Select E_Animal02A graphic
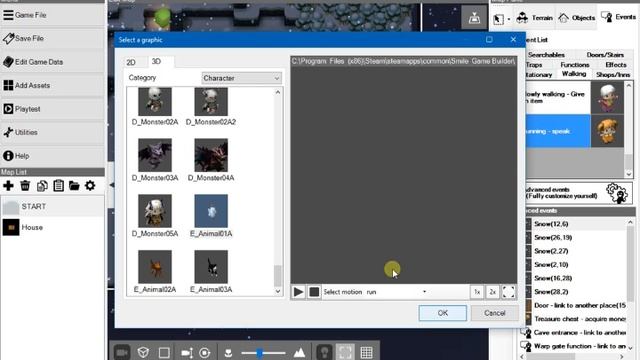 (155, 271)
